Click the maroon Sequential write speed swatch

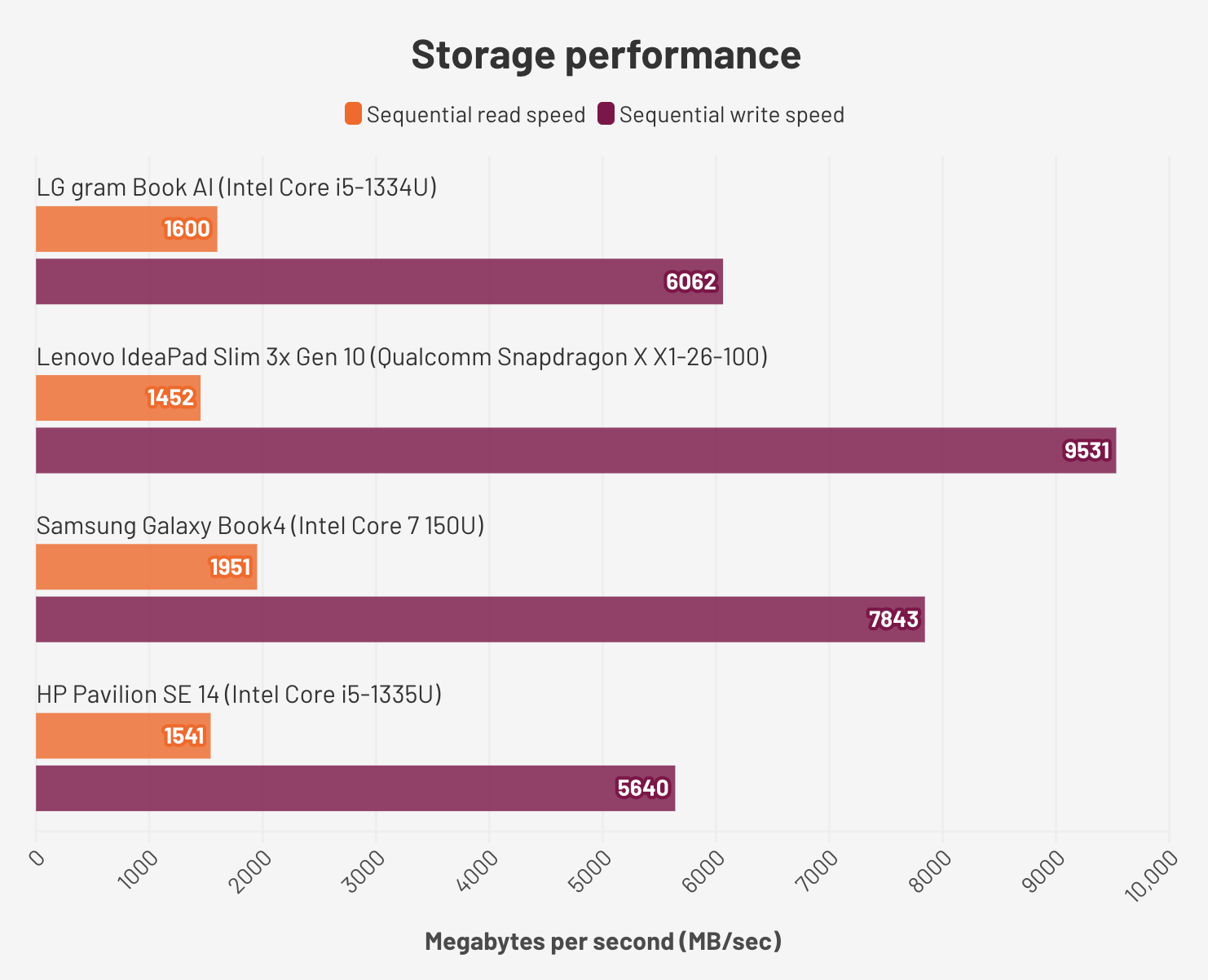pos(606,114)
